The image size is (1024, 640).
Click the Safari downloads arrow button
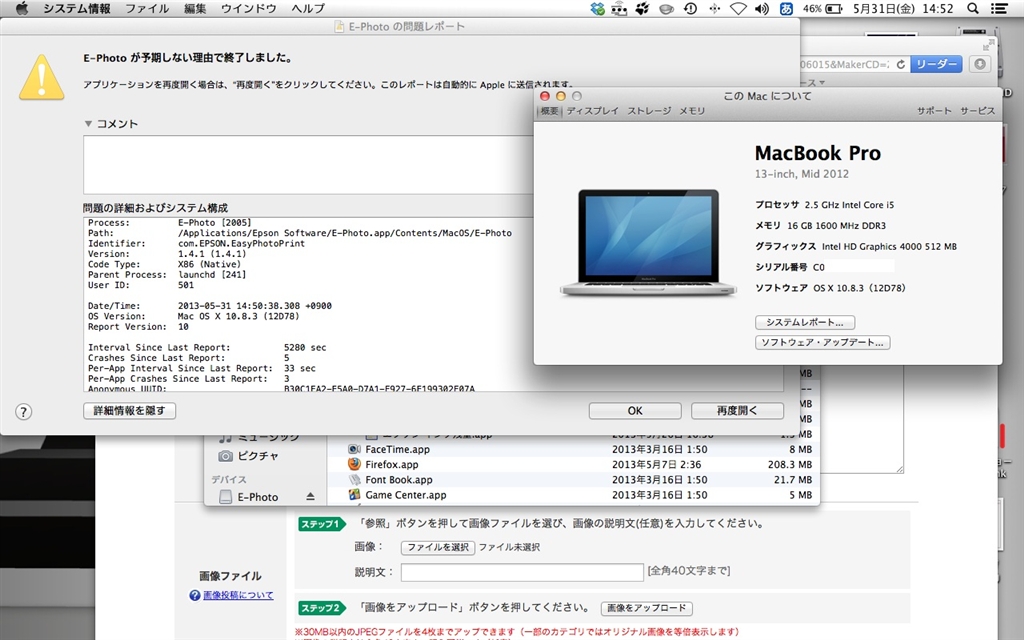point(980,64)
